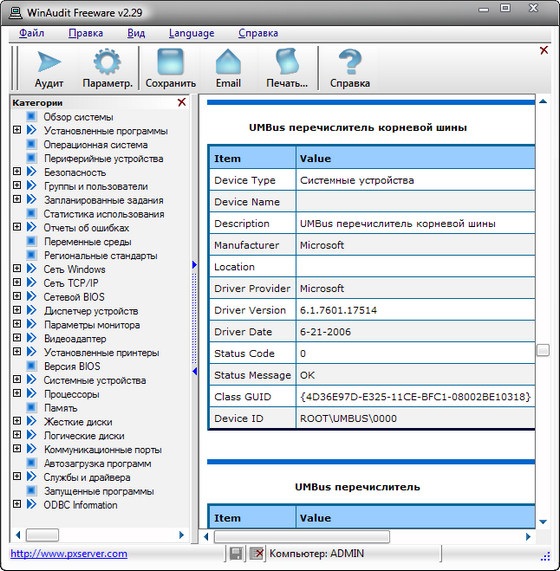This screenshot has height=571, width=560.
Task: Expand the Диспетчер устройств tree node
Action: (x=17, y=310)
